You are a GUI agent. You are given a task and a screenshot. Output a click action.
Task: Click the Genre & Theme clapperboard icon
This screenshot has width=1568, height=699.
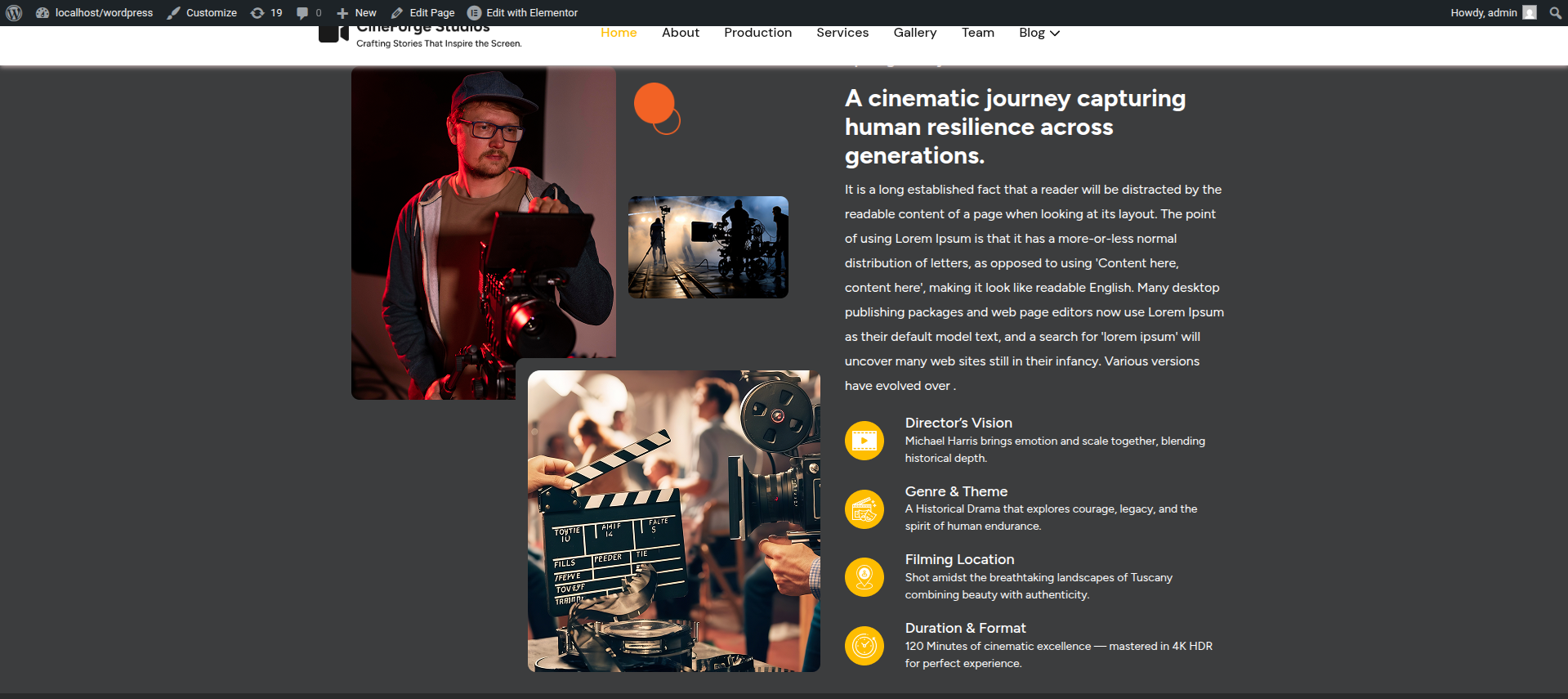[864, 509]
